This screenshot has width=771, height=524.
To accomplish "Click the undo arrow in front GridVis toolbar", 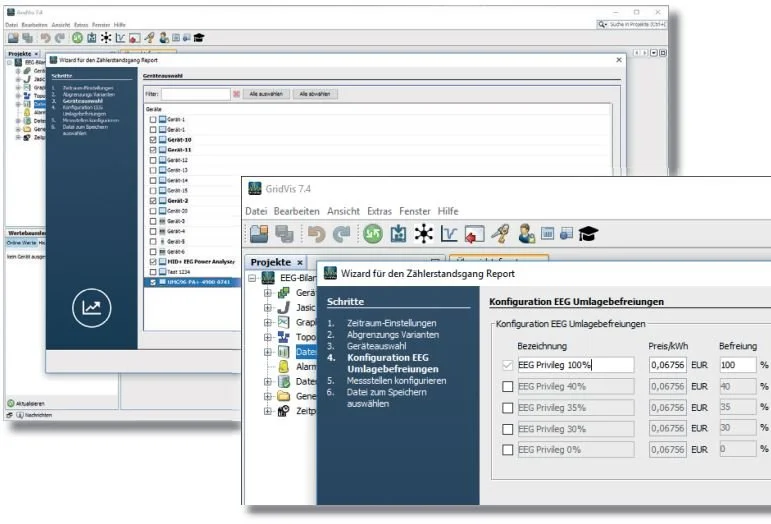I will [x=316, y=234].
